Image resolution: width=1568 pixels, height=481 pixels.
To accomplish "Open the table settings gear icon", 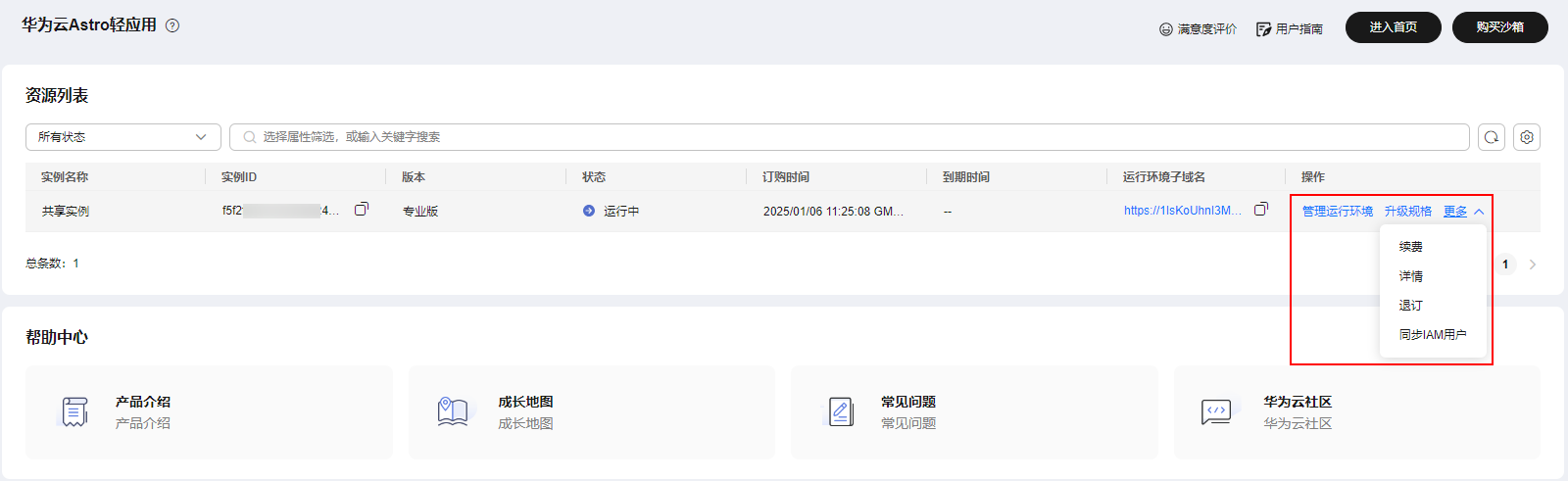I will coord(1527,137).
